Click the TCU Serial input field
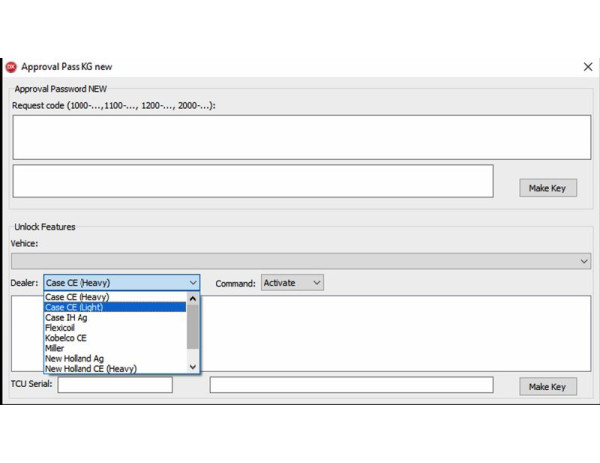600x463 pixels. [x=115, y=385]
